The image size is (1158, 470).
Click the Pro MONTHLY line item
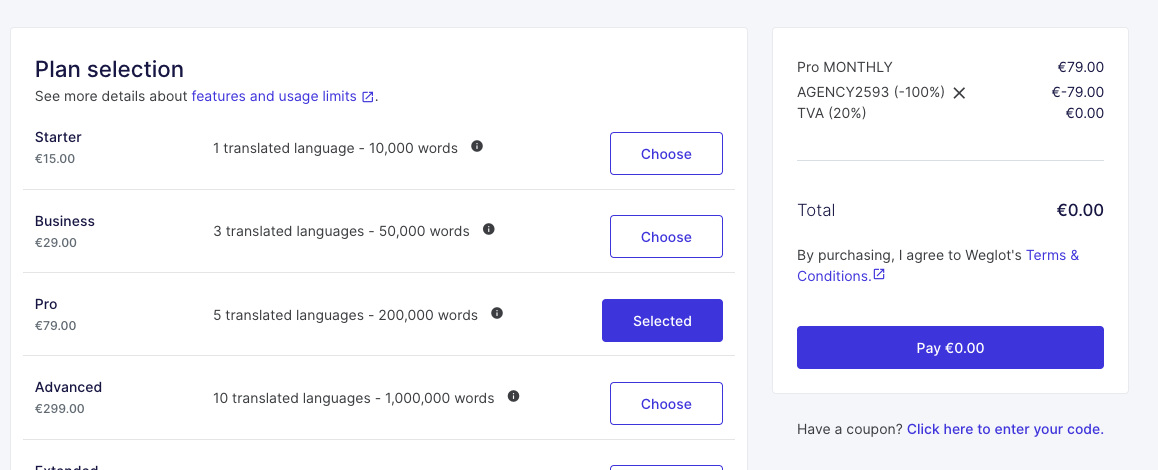pos(844,67)
